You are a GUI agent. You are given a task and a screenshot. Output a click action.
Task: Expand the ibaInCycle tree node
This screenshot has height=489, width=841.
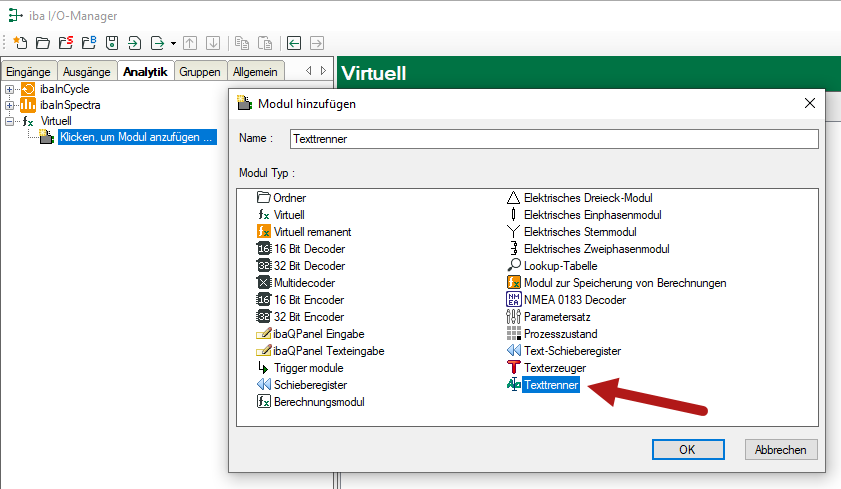(10, 89)
